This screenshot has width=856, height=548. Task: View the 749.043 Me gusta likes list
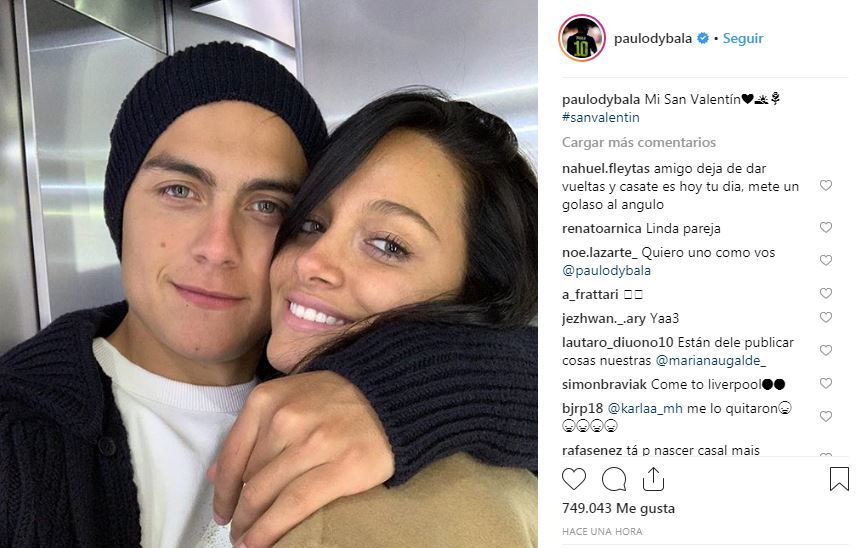coord(618,508)
